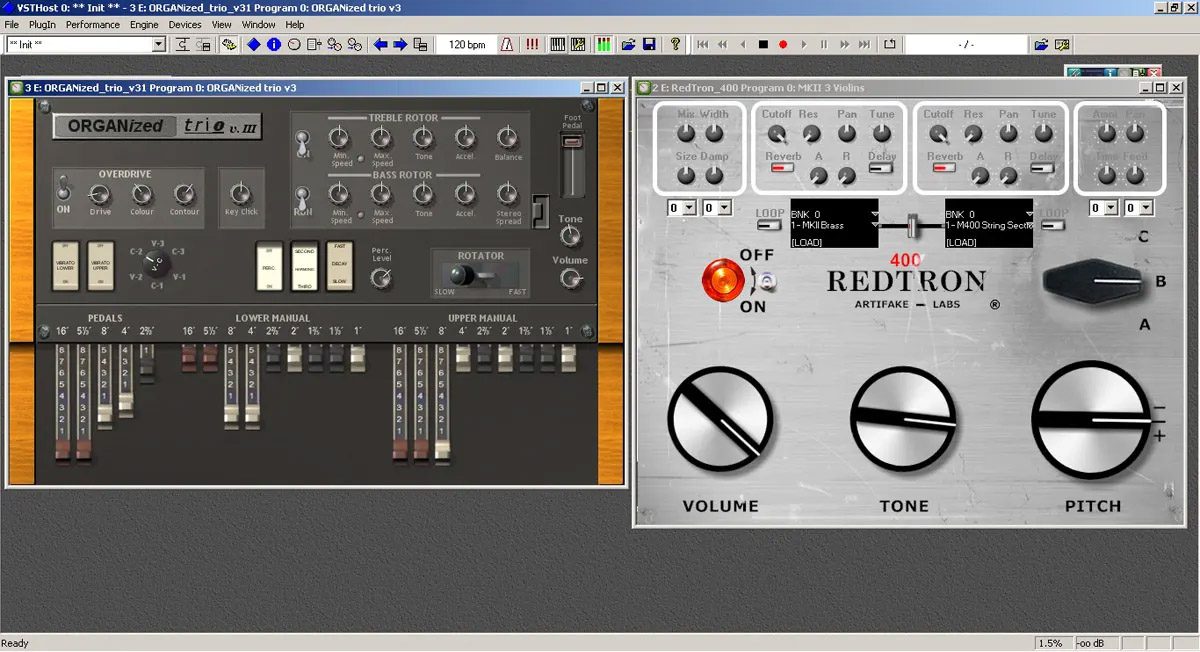Toggle the metronome icon beside tempo
The image size is (1200, 652).
[x=507, y=45]
